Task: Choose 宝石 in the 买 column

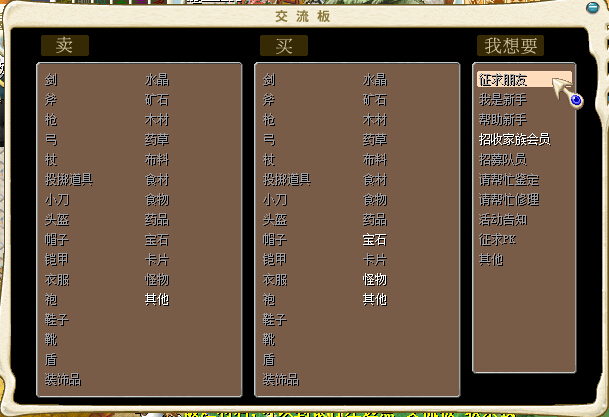Action: [375, 239]
